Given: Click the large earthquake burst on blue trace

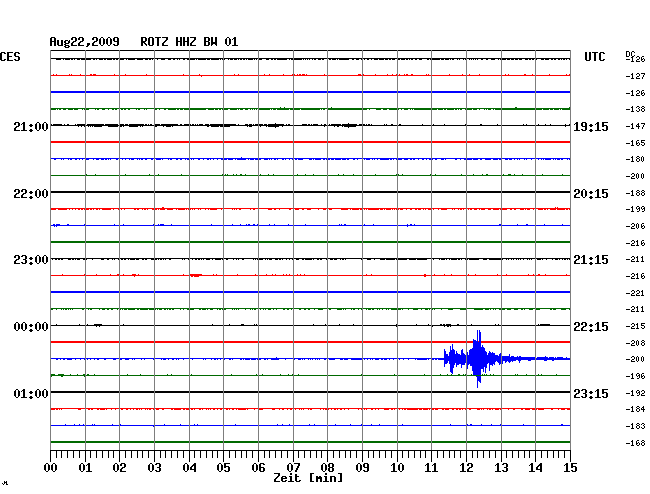Looking at the screenshot, I should point(477,359).
